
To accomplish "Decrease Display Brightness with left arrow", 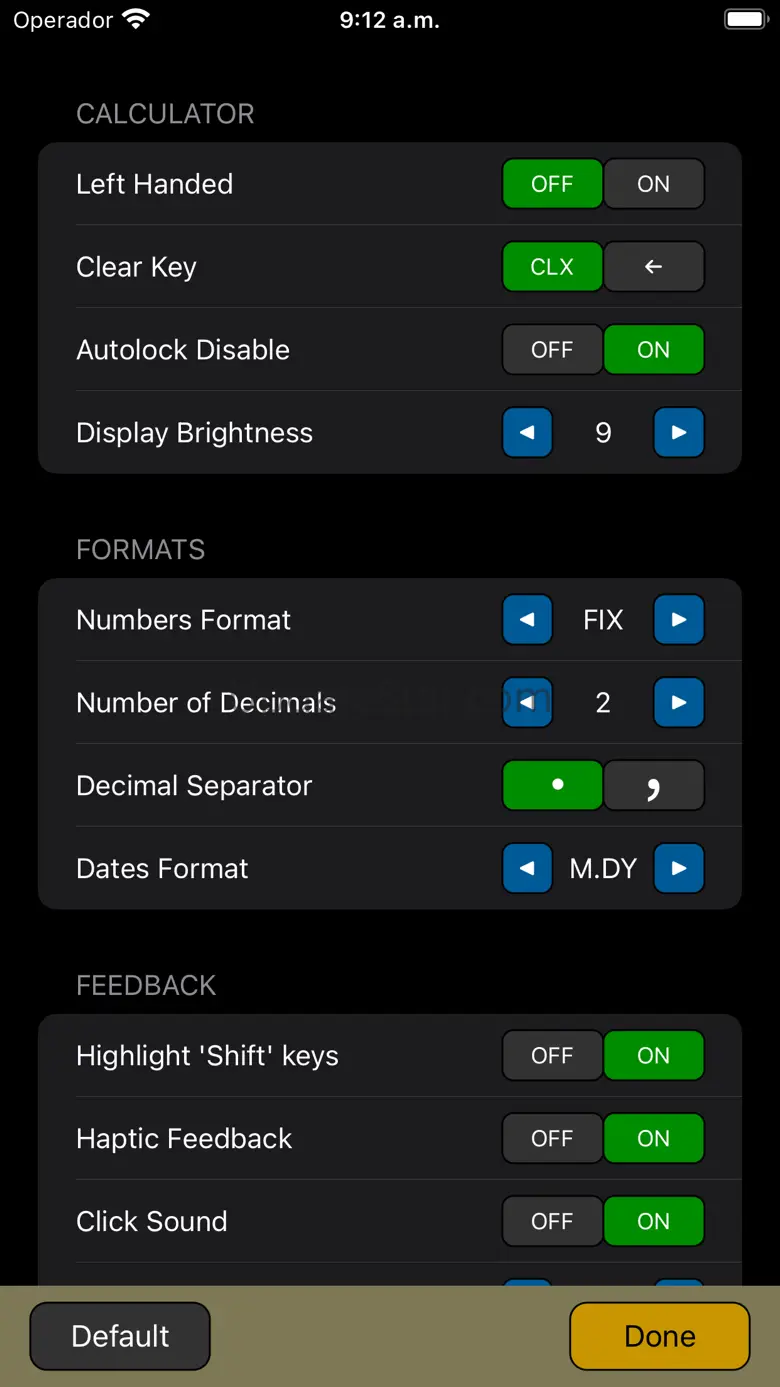I will click(x=527, y=433).
